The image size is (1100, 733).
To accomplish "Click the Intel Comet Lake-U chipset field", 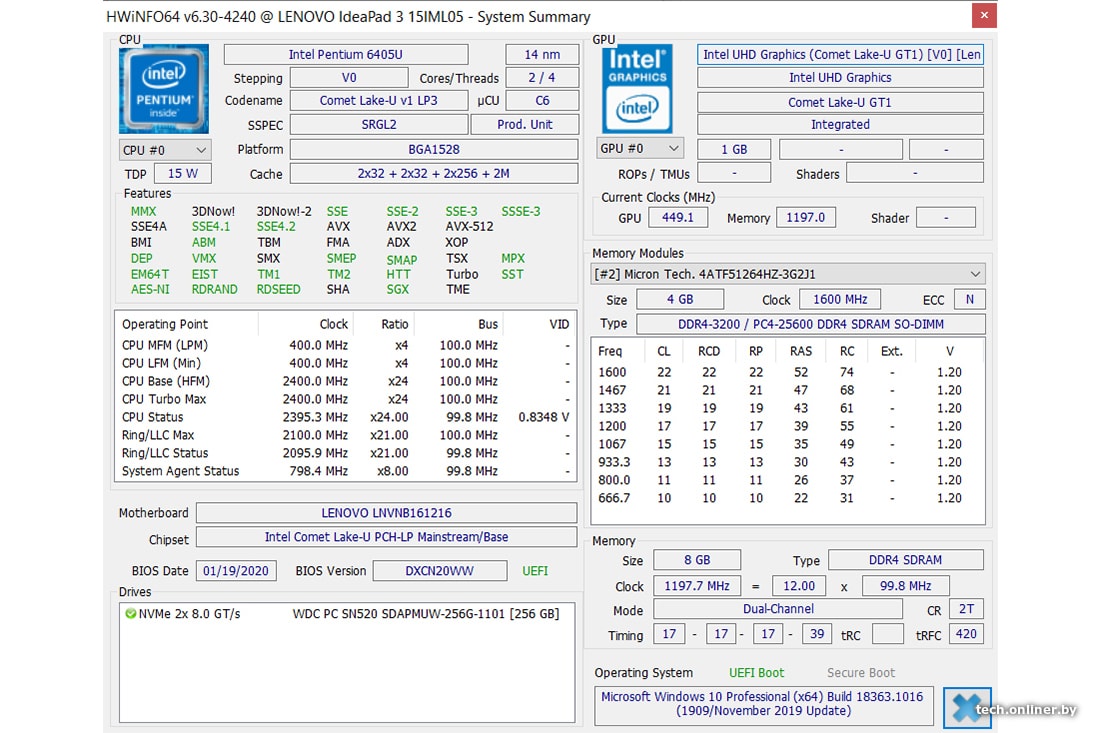I will click(x=386, y=537).
